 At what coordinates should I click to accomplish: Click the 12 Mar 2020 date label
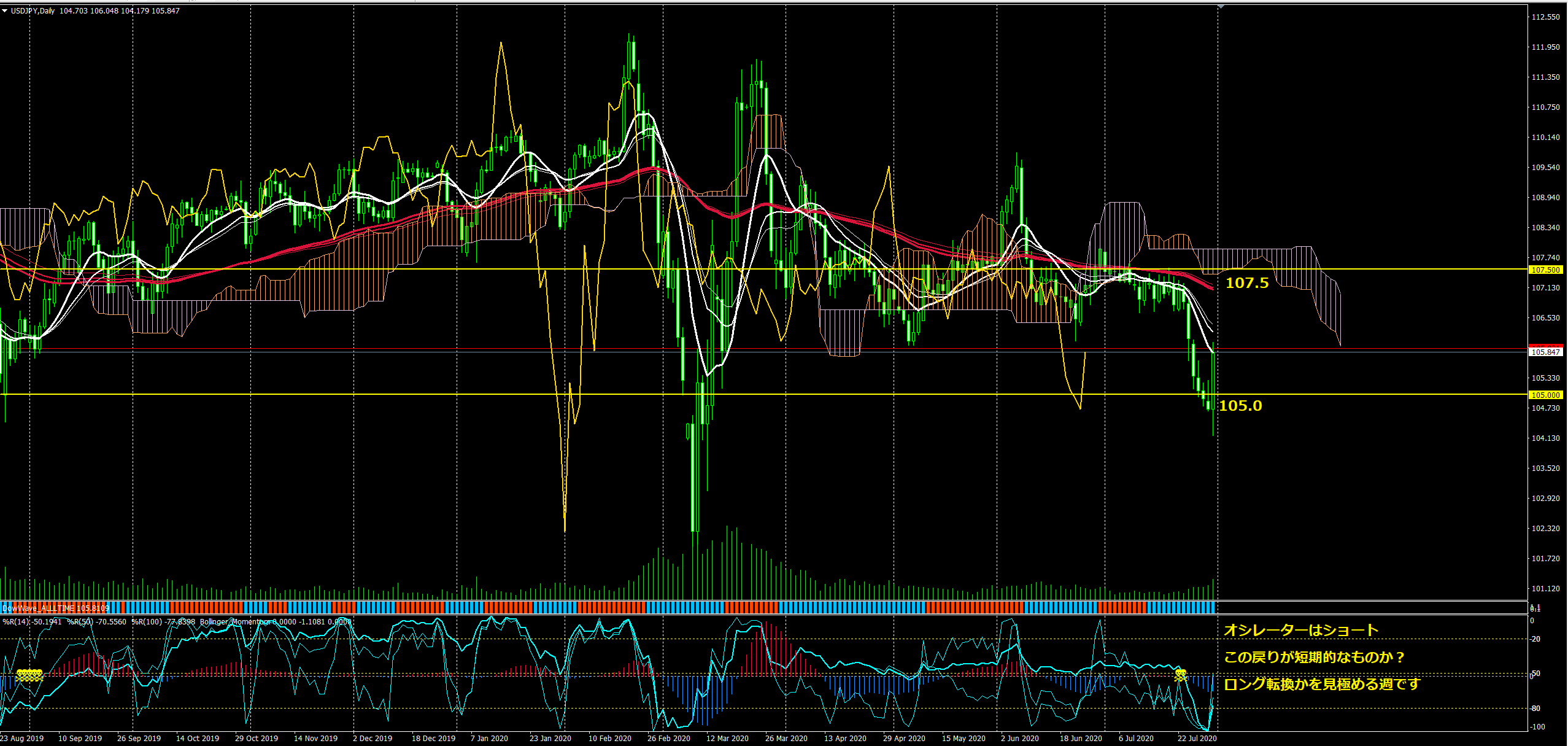727,738
